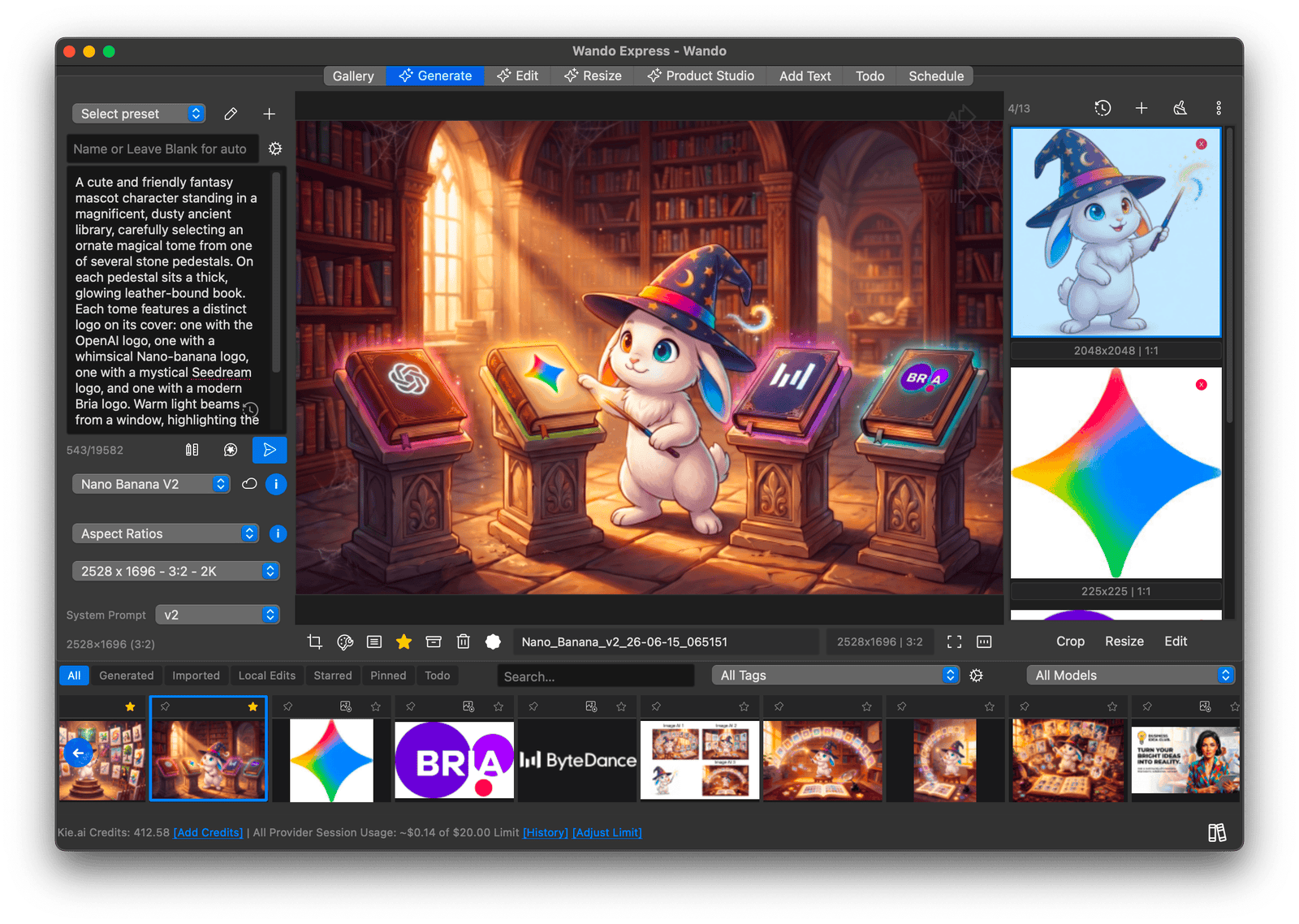1299x924 pixels.
Task: Click the blue back arrow on thumbnail strip
Action: pos(78,753)
